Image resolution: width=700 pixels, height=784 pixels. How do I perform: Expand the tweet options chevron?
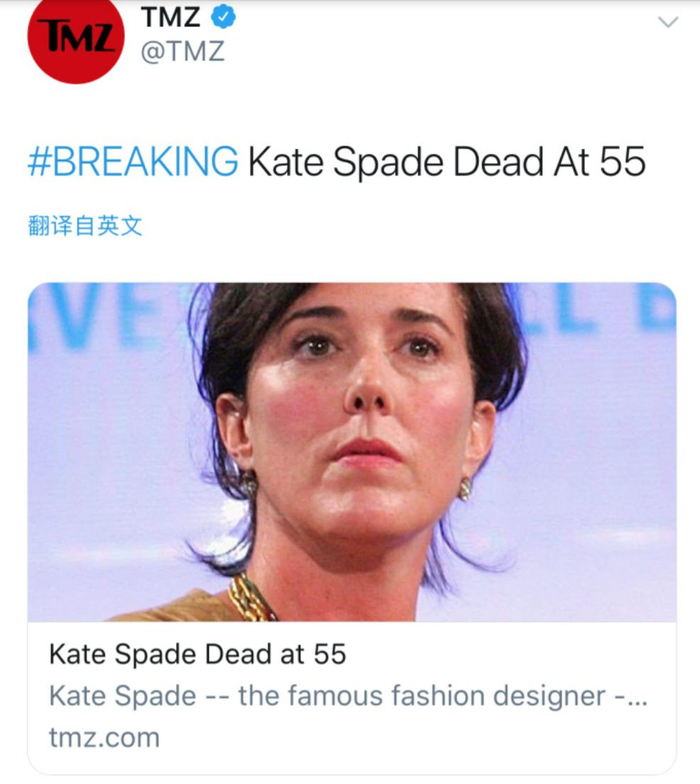pos(667,22)
